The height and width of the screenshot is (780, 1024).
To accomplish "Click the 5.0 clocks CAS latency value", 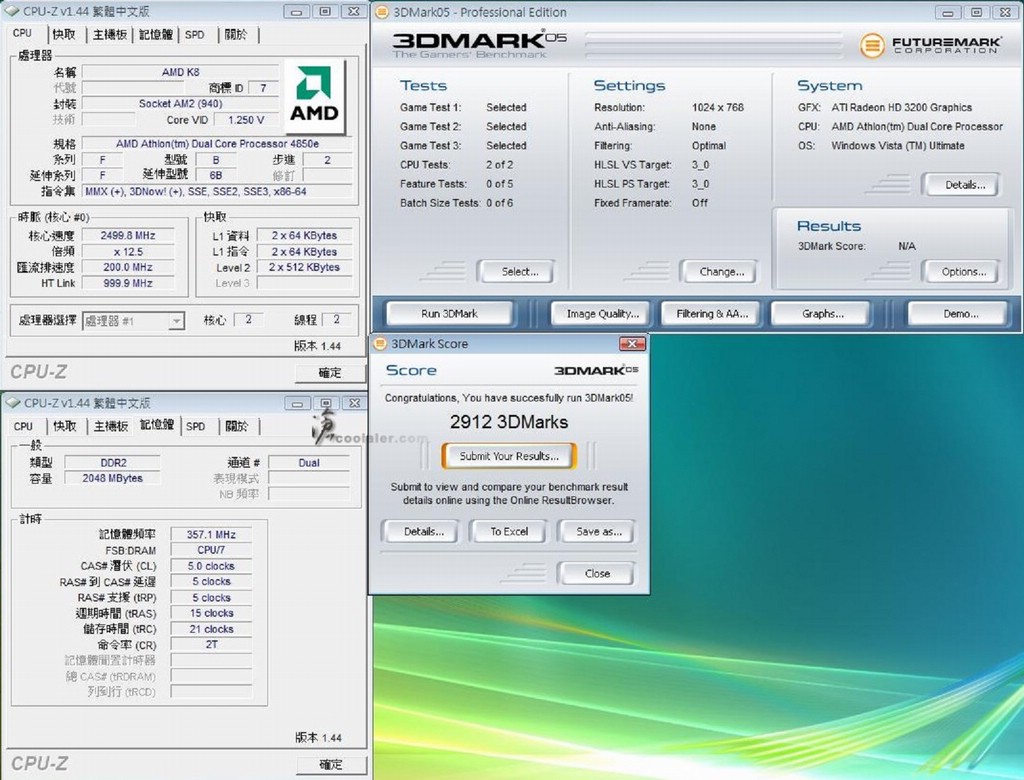I will coord(211,566).
